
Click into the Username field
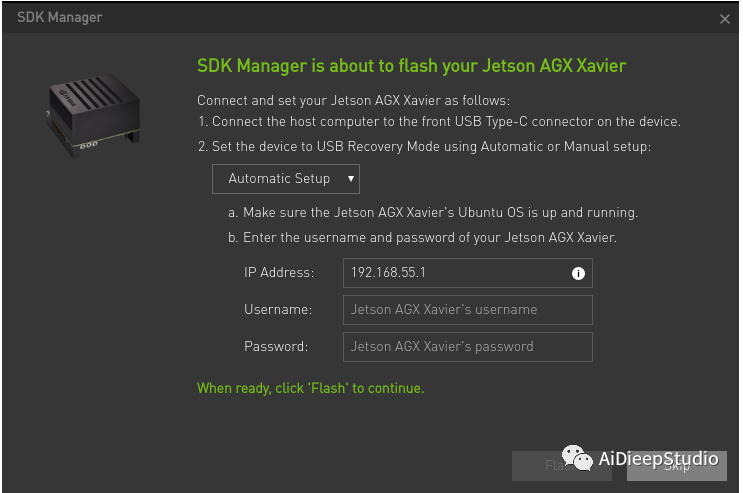coord(468,310)
